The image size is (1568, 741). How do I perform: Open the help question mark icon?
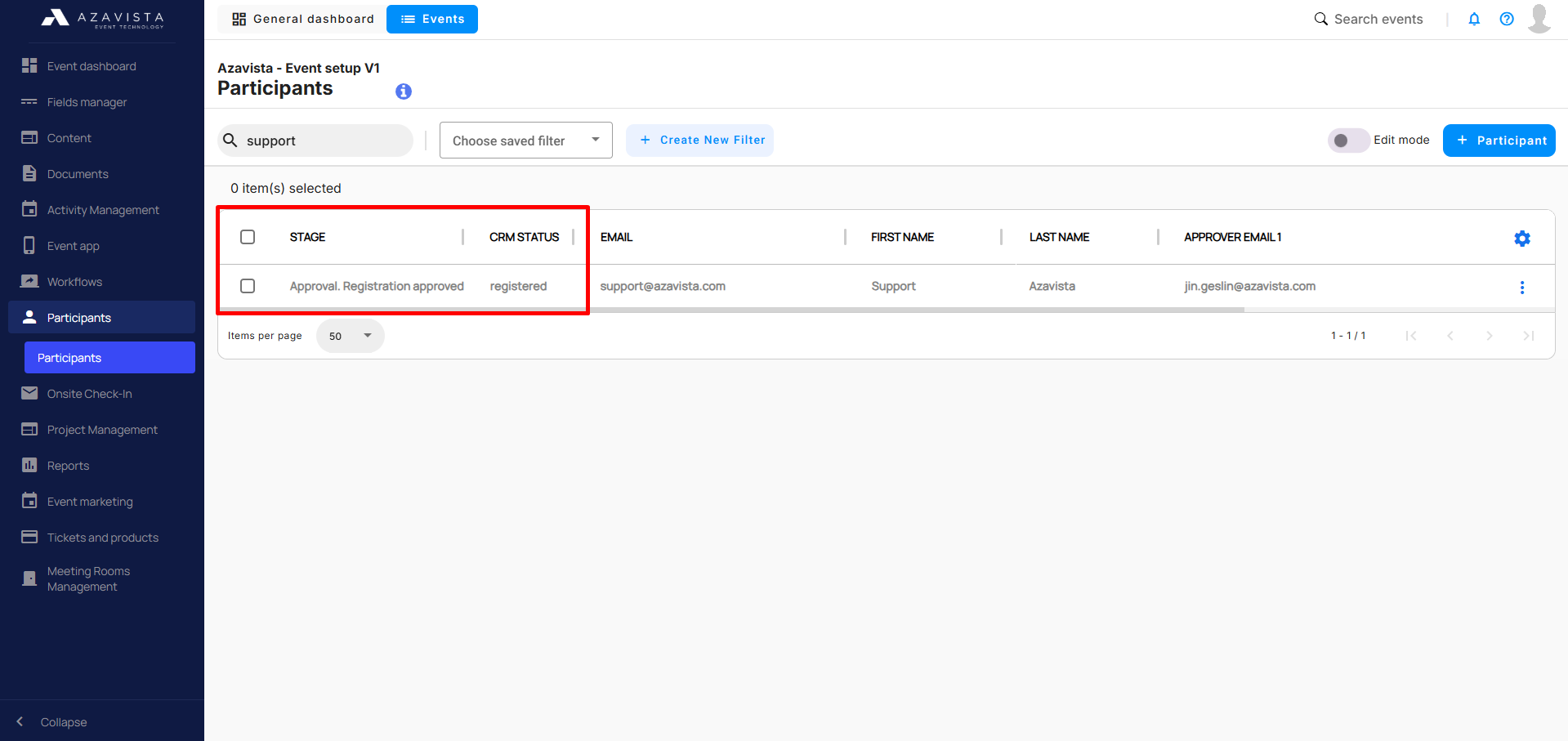[x=1507, y=19]
